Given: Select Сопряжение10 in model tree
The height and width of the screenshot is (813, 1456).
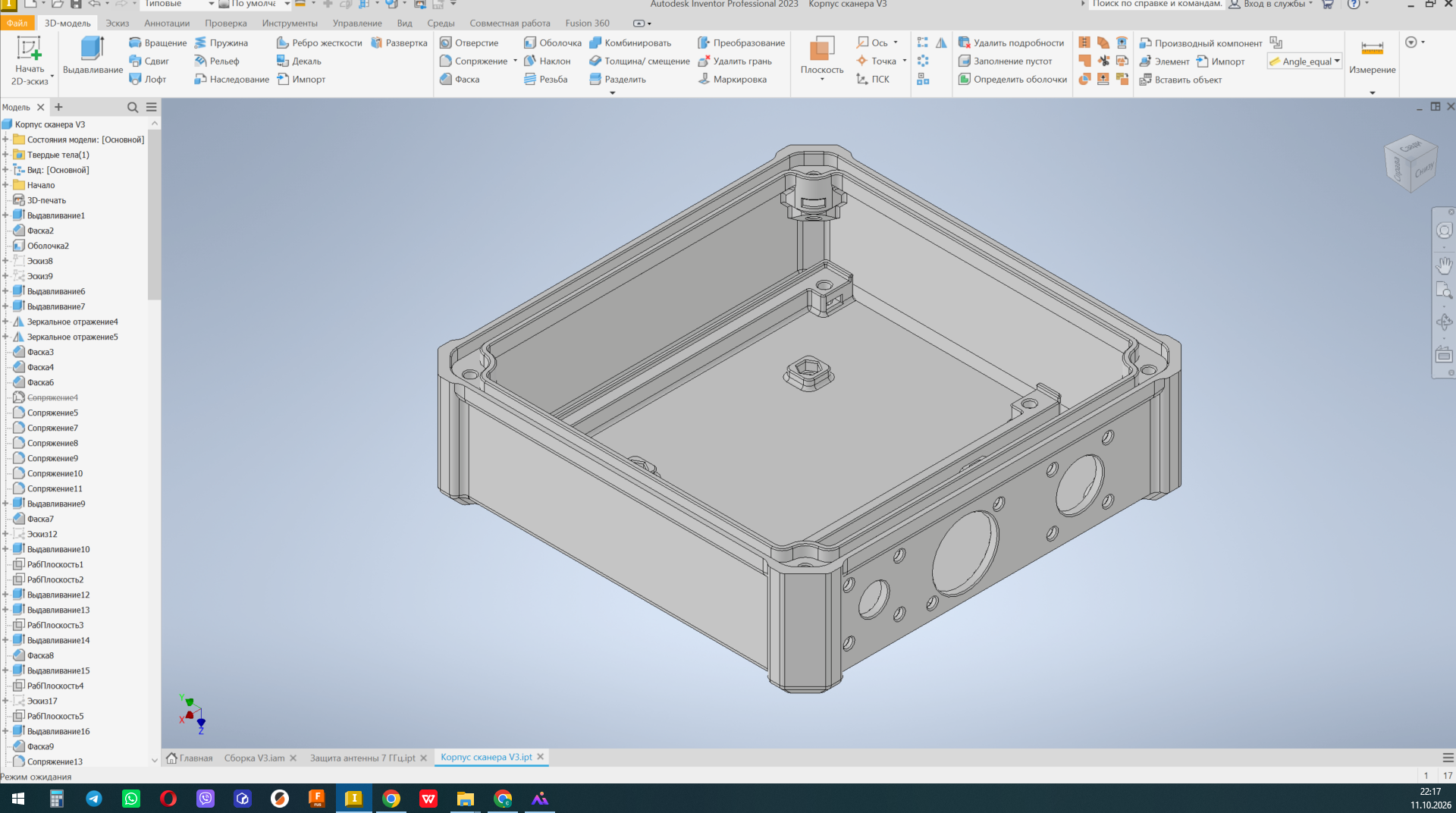Looking at the screenshot, I should pyautogui.click(x=55, y=473).
